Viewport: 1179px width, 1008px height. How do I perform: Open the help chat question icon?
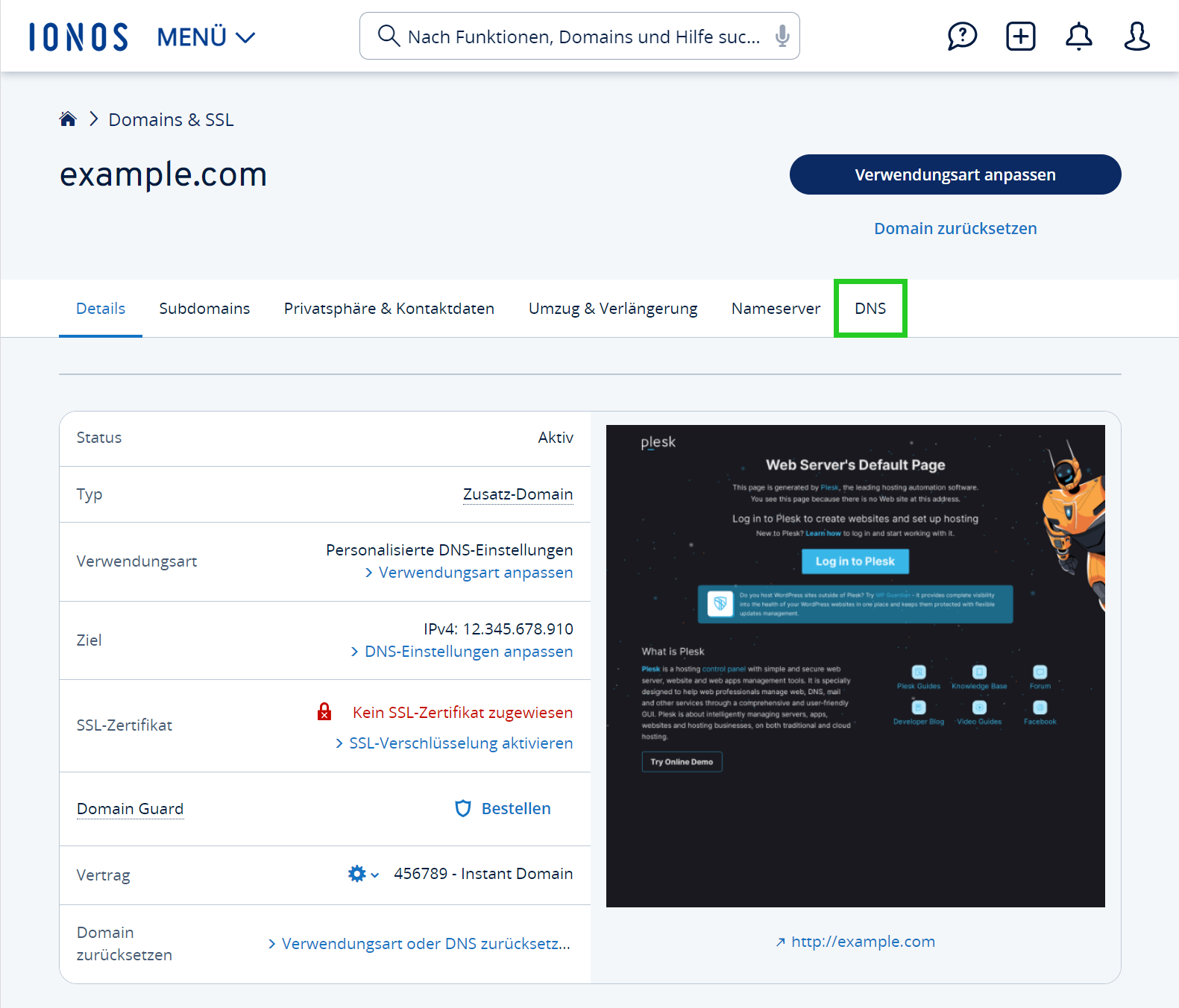pyautogui.click(x=962, y=36)
